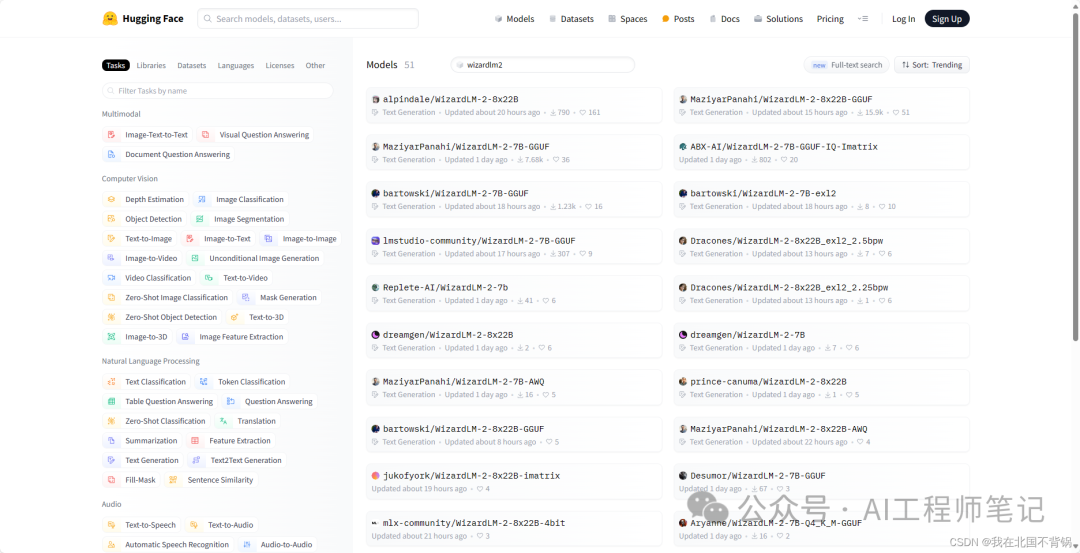Open Posts in the top navigation
Viewport: 1080px width, 553px height.
678,19
